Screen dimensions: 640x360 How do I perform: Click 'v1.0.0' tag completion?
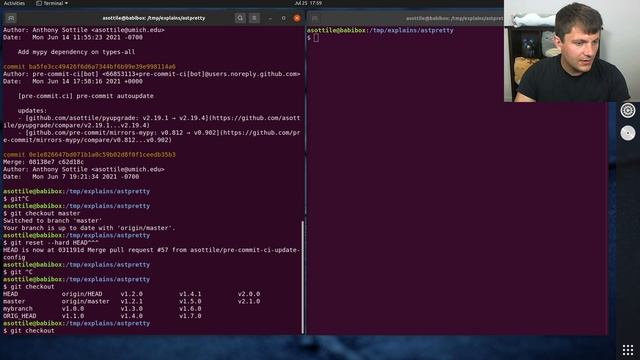click(x=73, y=309)
